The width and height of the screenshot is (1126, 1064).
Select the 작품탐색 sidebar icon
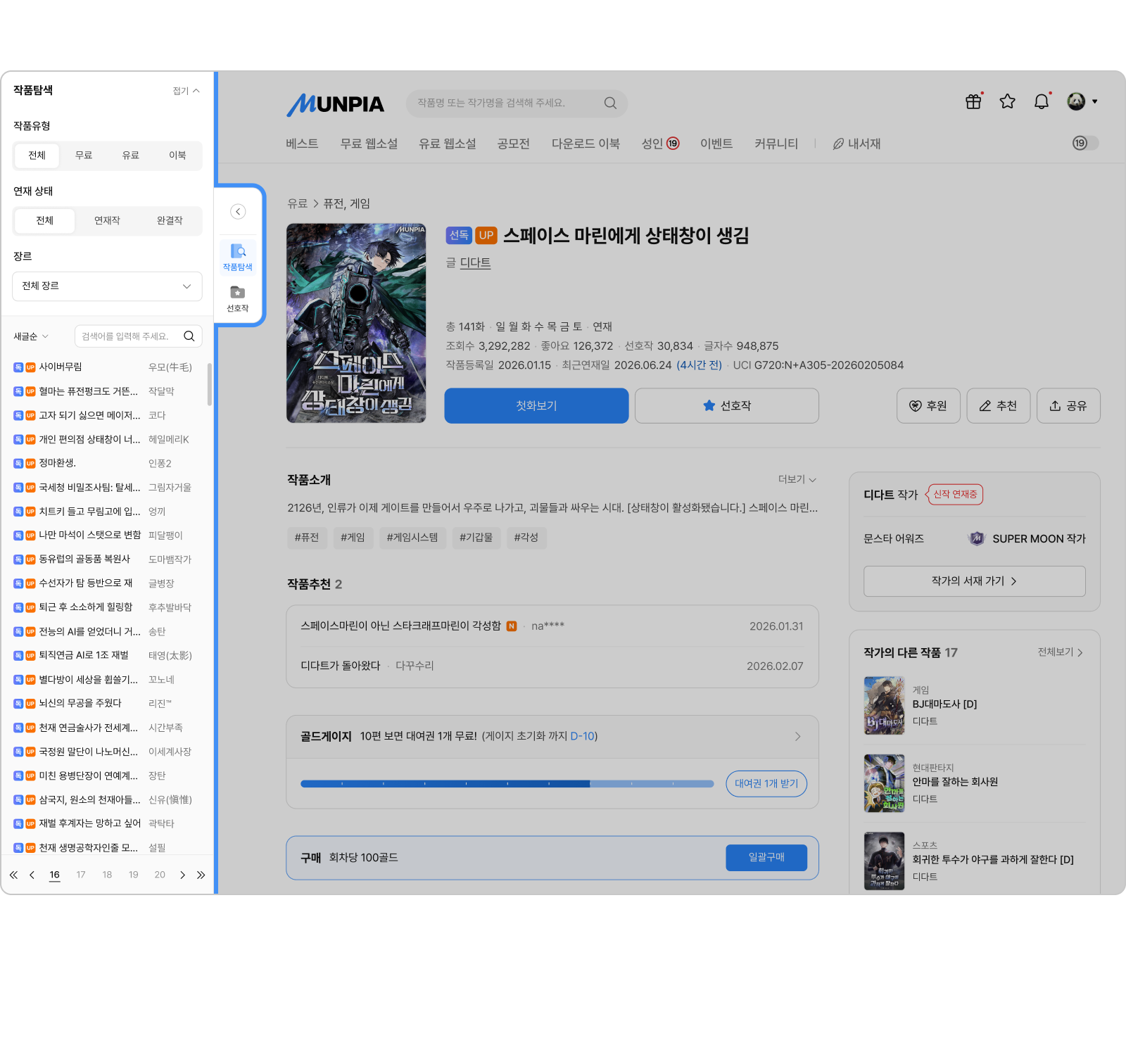click(238, 257)
